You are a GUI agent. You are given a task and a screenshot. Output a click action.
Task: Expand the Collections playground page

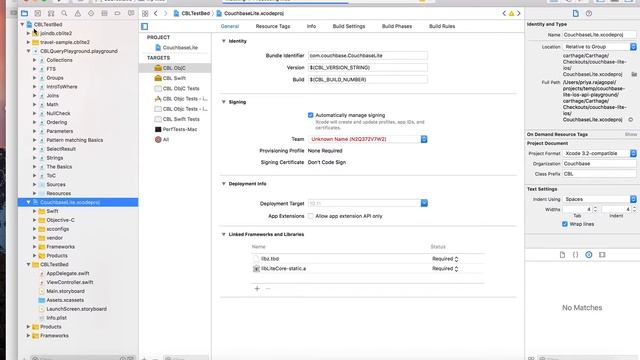[x=35, y=60]
